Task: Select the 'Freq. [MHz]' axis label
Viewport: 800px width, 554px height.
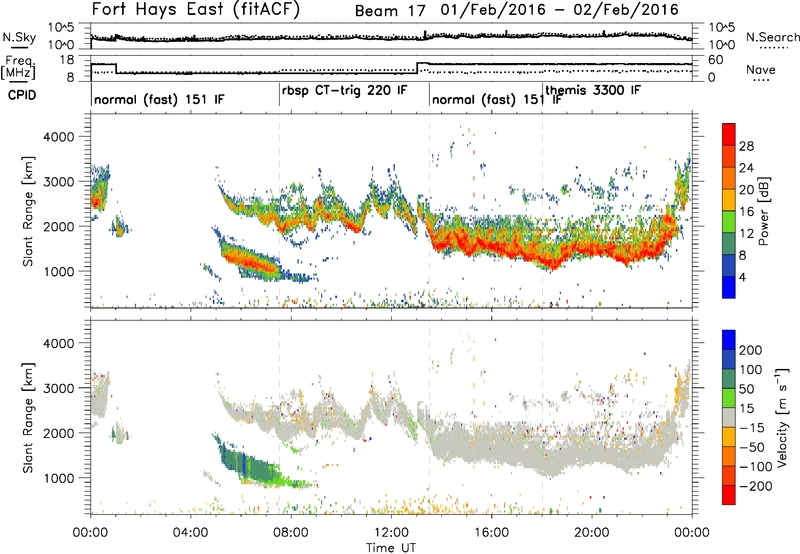Action: click(18, 67)
